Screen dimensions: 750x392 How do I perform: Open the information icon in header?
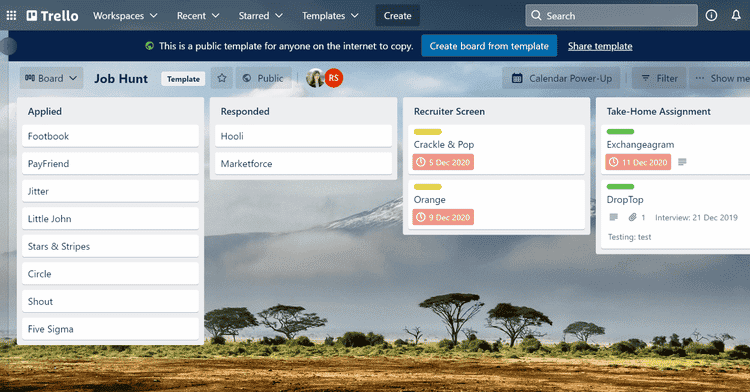[x=711, y=16]
